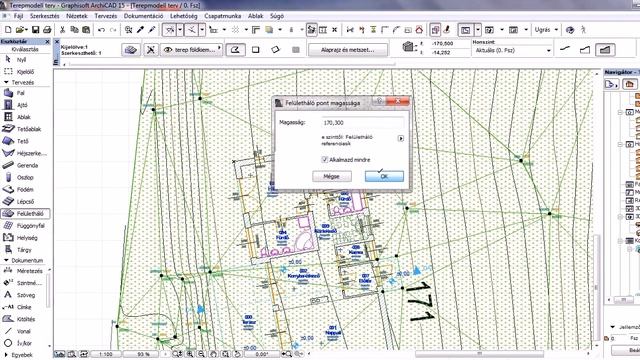Select the Kijelölő marquee tool
This screenshot has height=360, width=640.
(x=25, y=71)
